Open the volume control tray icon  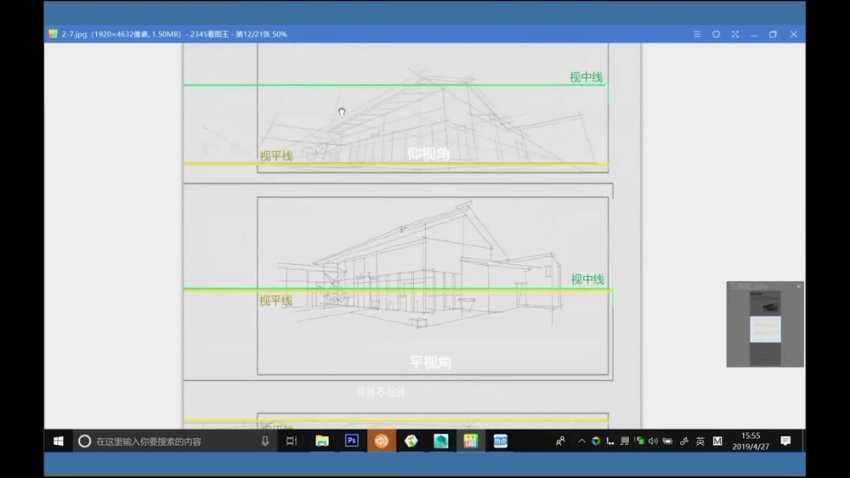coord(653,441)
